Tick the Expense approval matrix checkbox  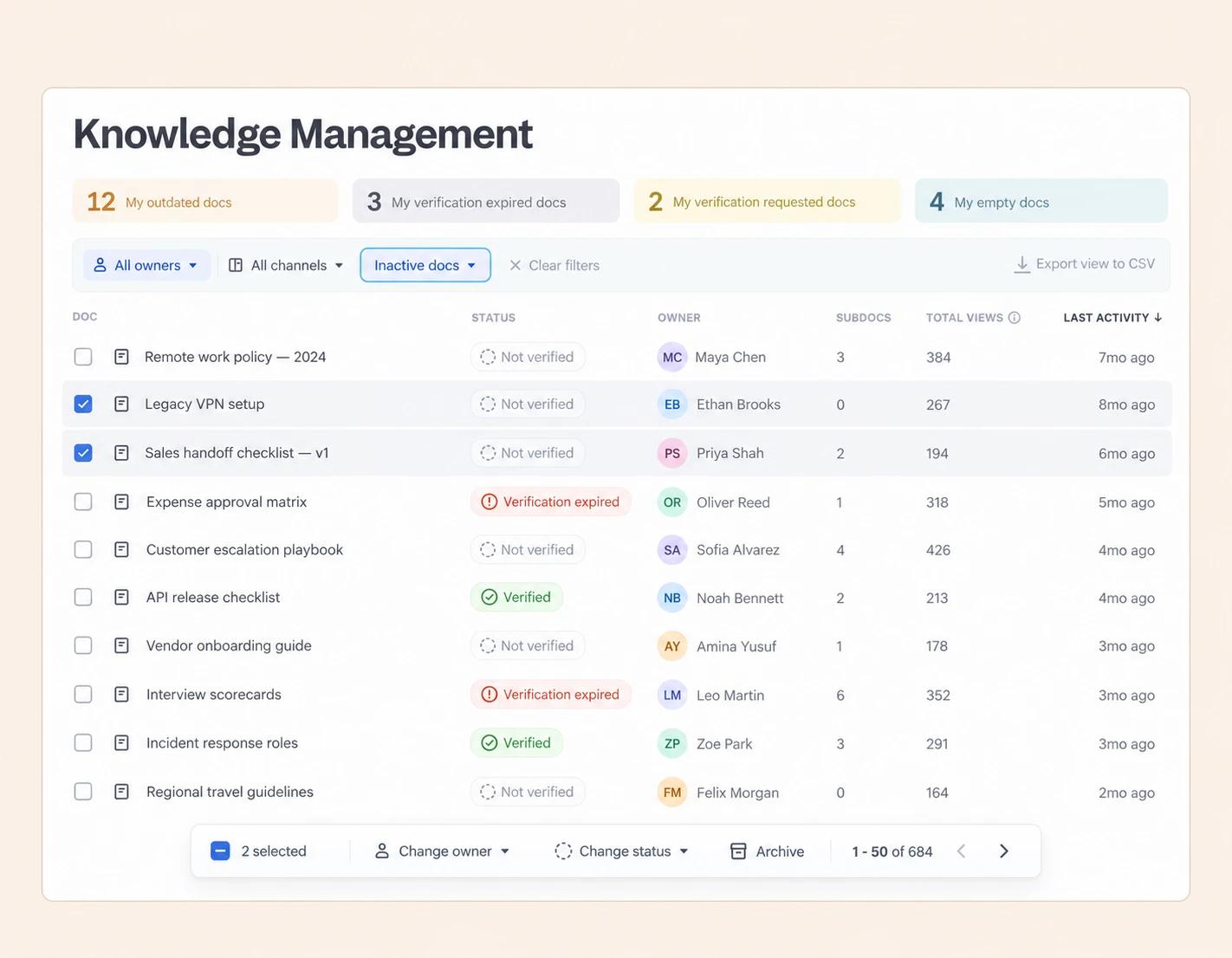click(x=83, y=502)
